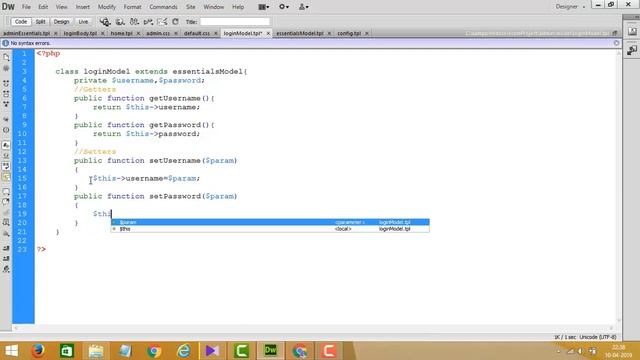This screenshot has height=360, width=640.
Task: Open Internet Explorer from the taskbar
Action: click(183, 351)
